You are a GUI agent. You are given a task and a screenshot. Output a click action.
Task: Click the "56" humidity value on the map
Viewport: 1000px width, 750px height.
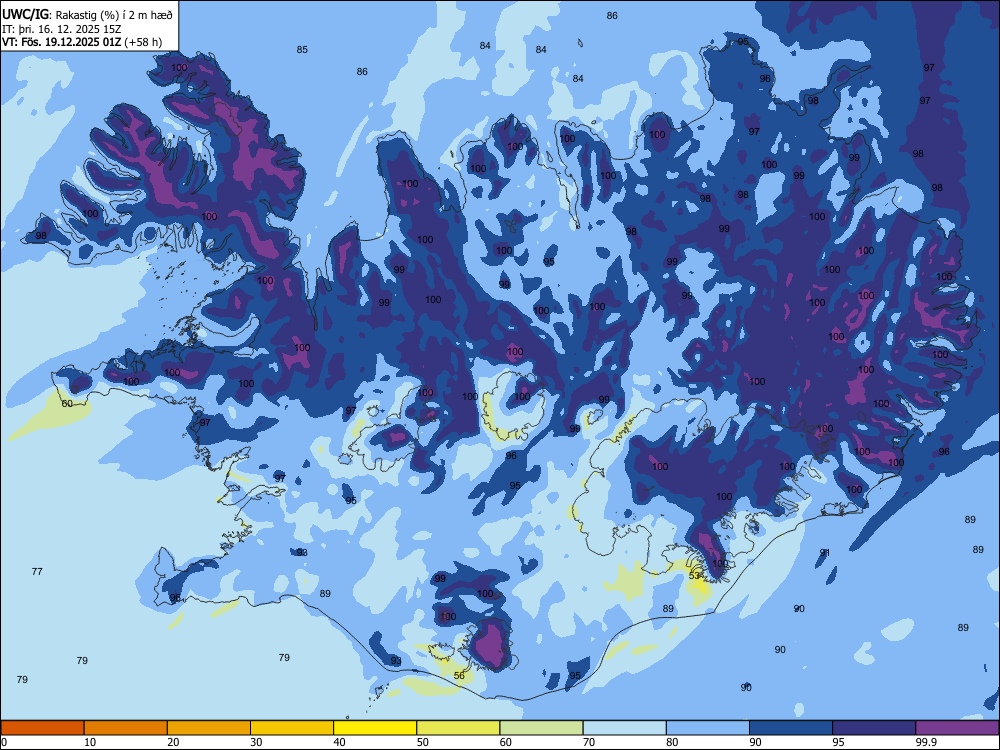tap(459, 675)
